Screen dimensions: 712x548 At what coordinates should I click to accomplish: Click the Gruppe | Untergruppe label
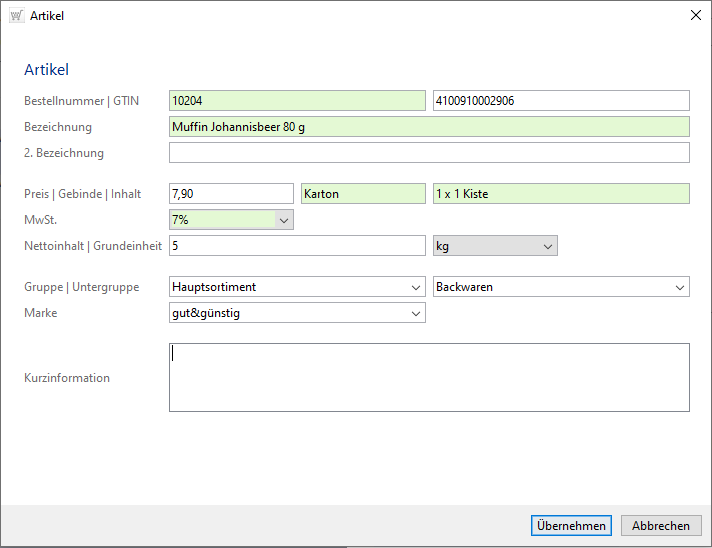(x=81, y=288)
